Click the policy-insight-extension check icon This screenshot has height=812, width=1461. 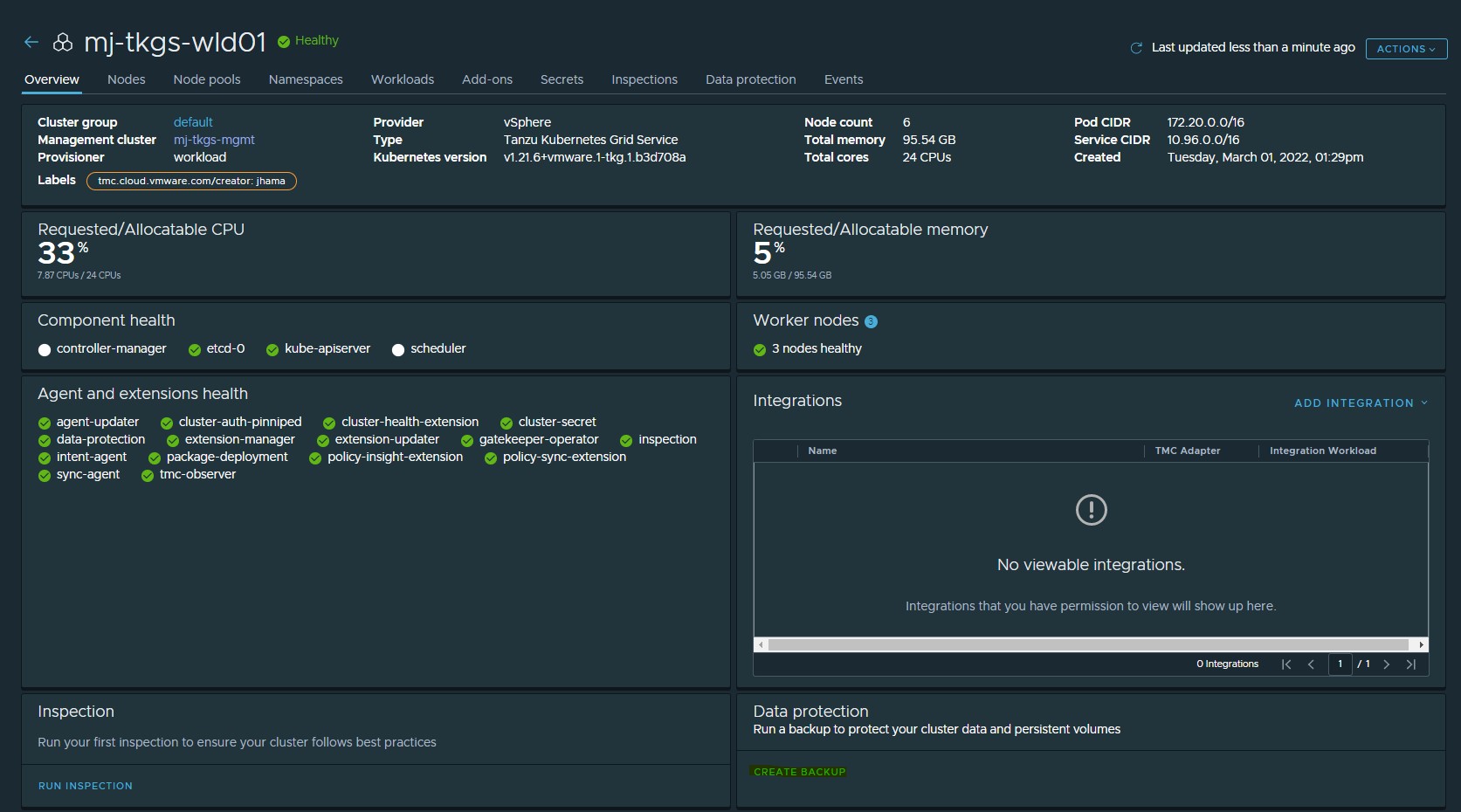(315, 458)
